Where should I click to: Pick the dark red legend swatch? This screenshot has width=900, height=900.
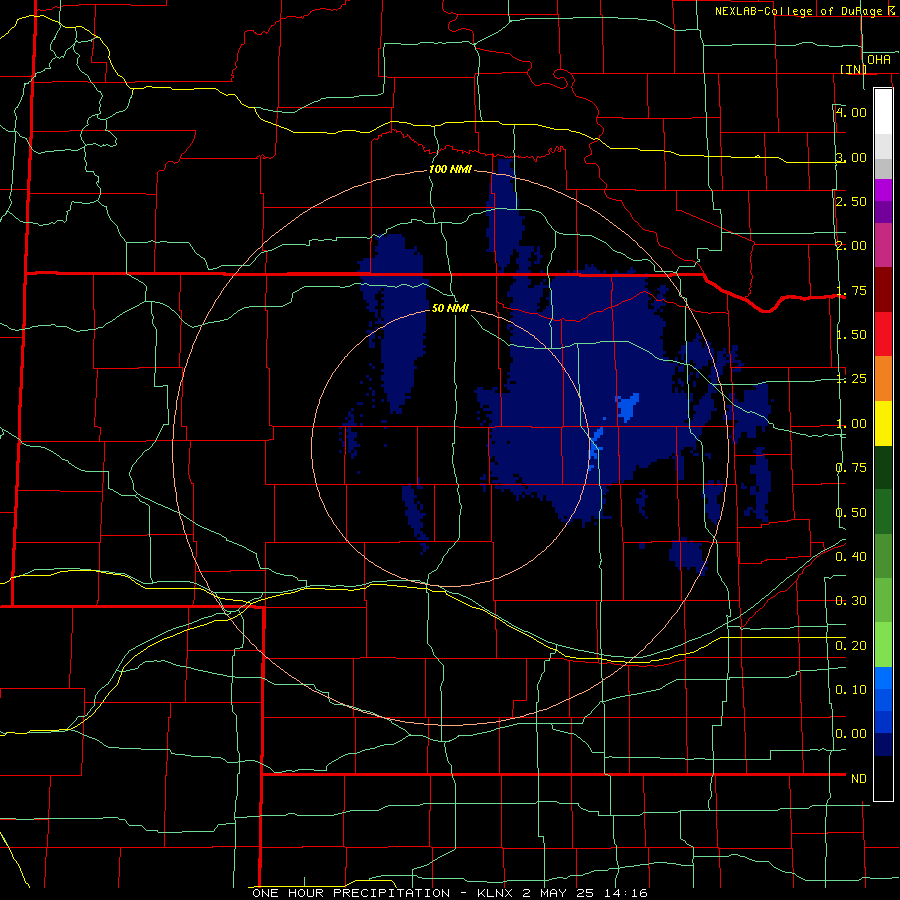click(x=883, y=290)
